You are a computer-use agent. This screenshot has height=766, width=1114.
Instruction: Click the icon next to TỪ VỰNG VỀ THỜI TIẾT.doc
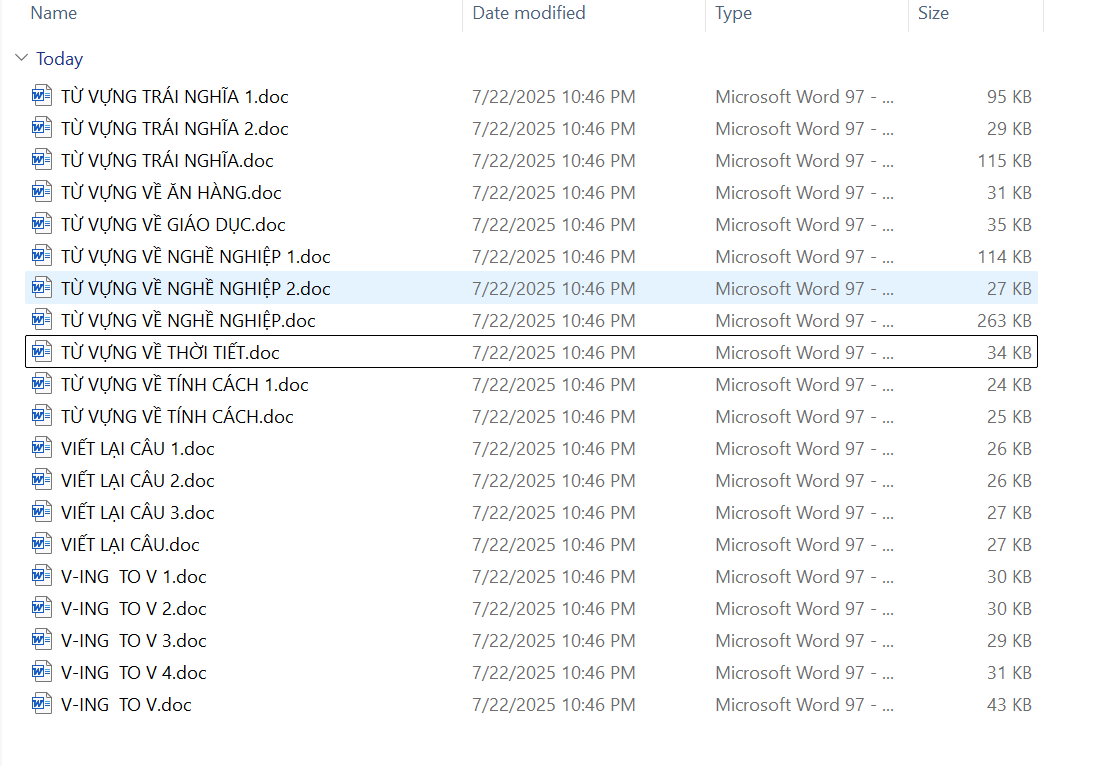click(x=41, y=353)
